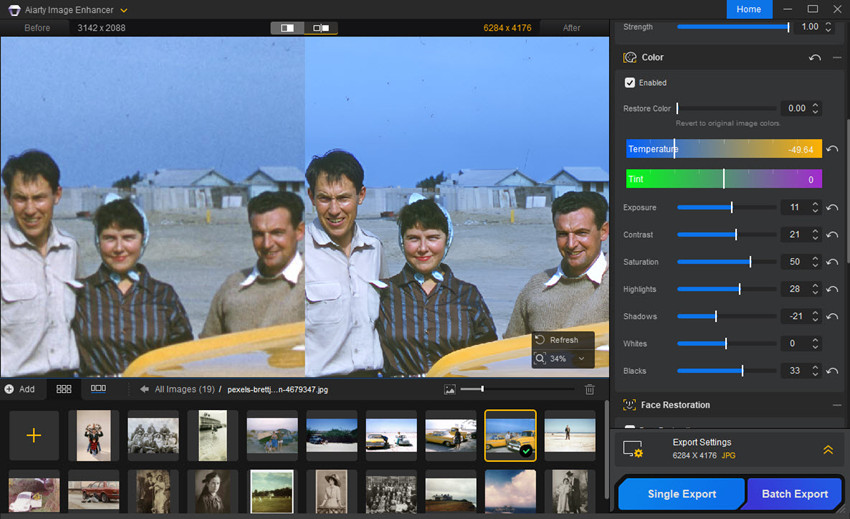Click the Restore Color value stepper arrows
Viewport: 850px width, 519px height.
tap(815, 108)
